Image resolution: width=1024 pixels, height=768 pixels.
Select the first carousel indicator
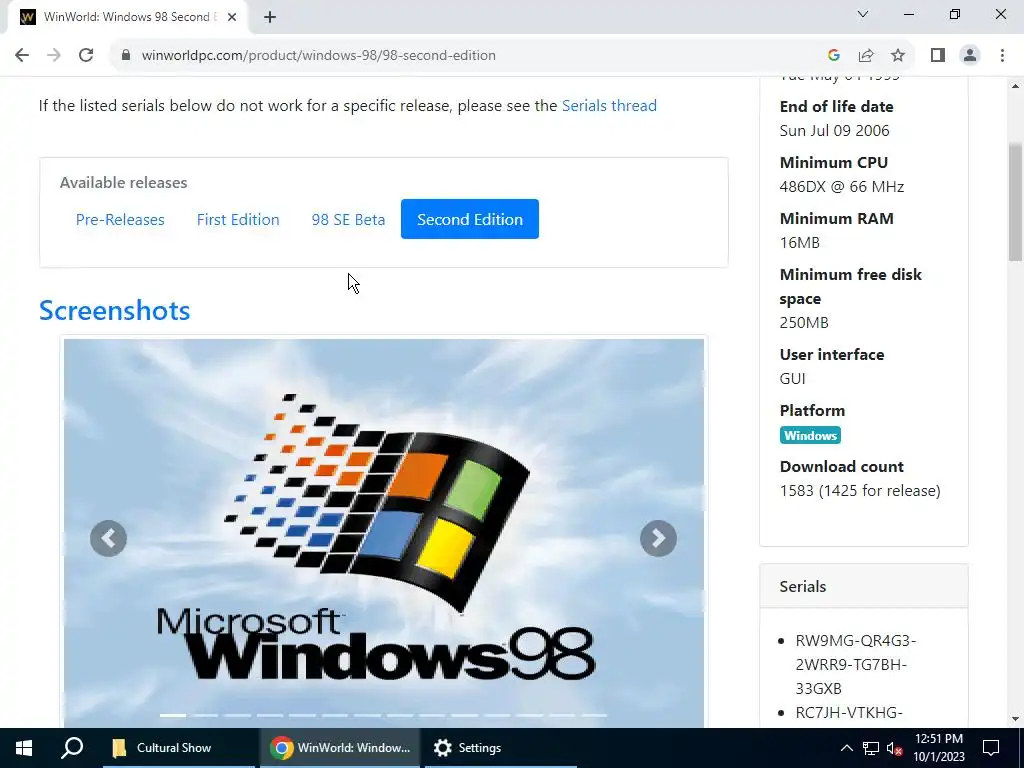172,716
